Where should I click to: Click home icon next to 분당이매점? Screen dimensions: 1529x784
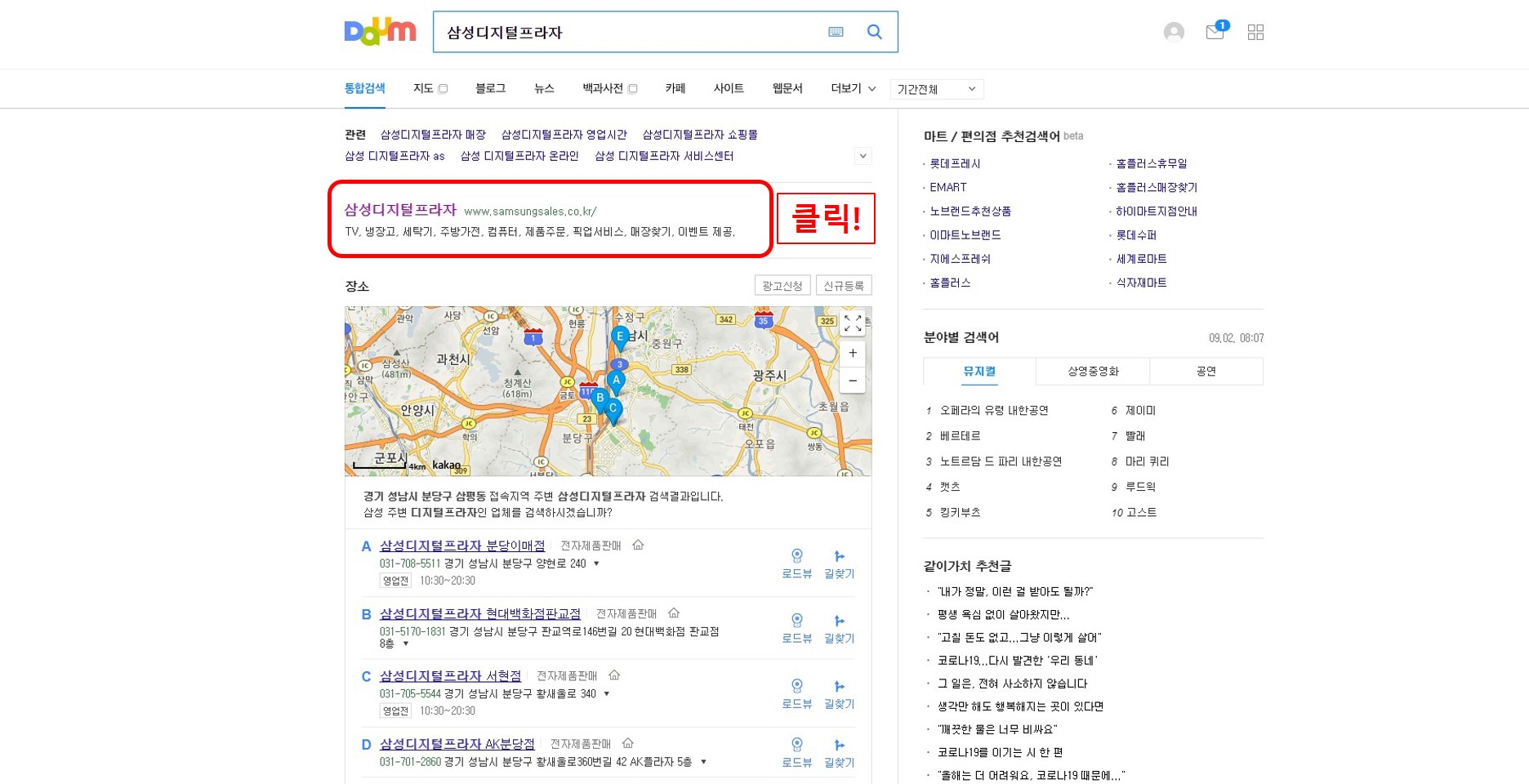(638, 545)
